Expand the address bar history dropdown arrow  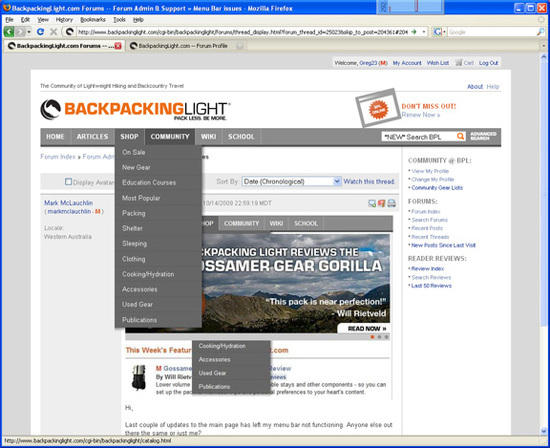pyautogui.click(x=424, y=32)
